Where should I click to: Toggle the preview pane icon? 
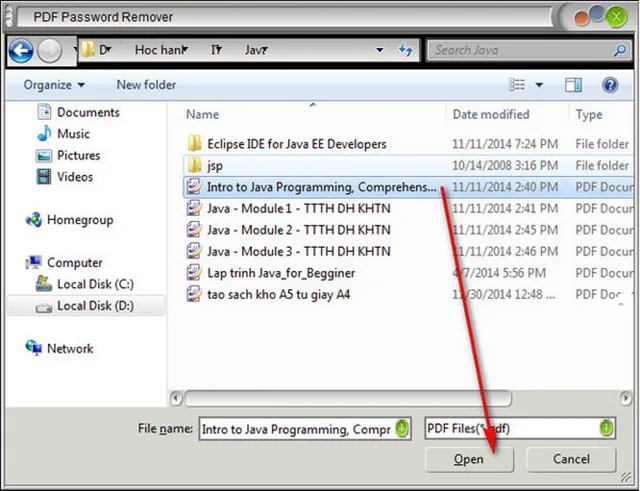click(x=574, y=85)
